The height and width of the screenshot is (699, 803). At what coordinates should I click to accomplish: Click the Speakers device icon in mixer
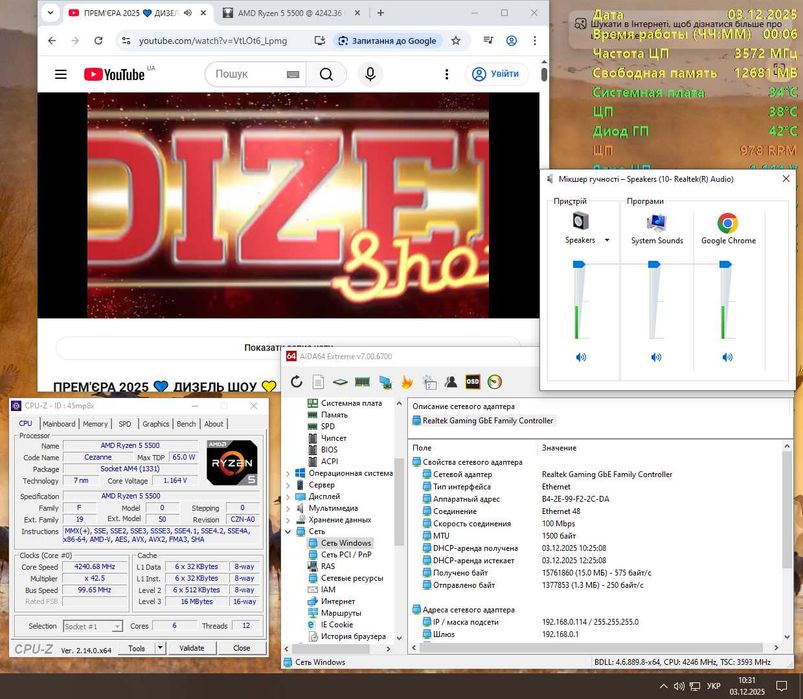[x=580, y=221]
